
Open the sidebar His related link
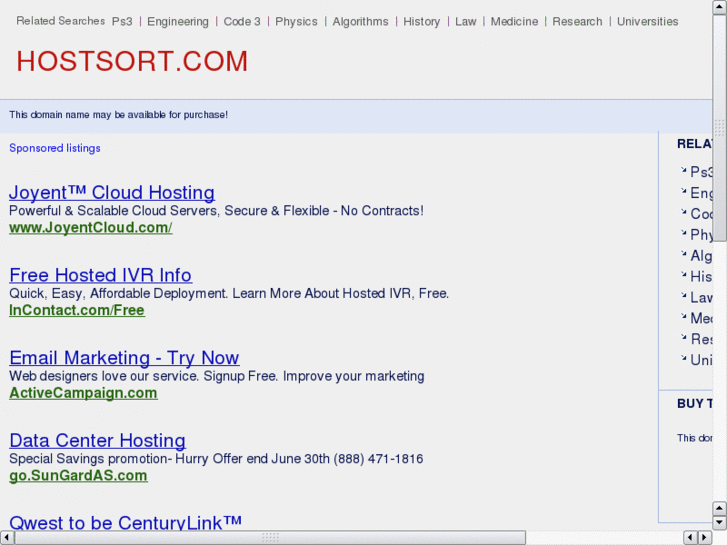(x=701, y=276)
